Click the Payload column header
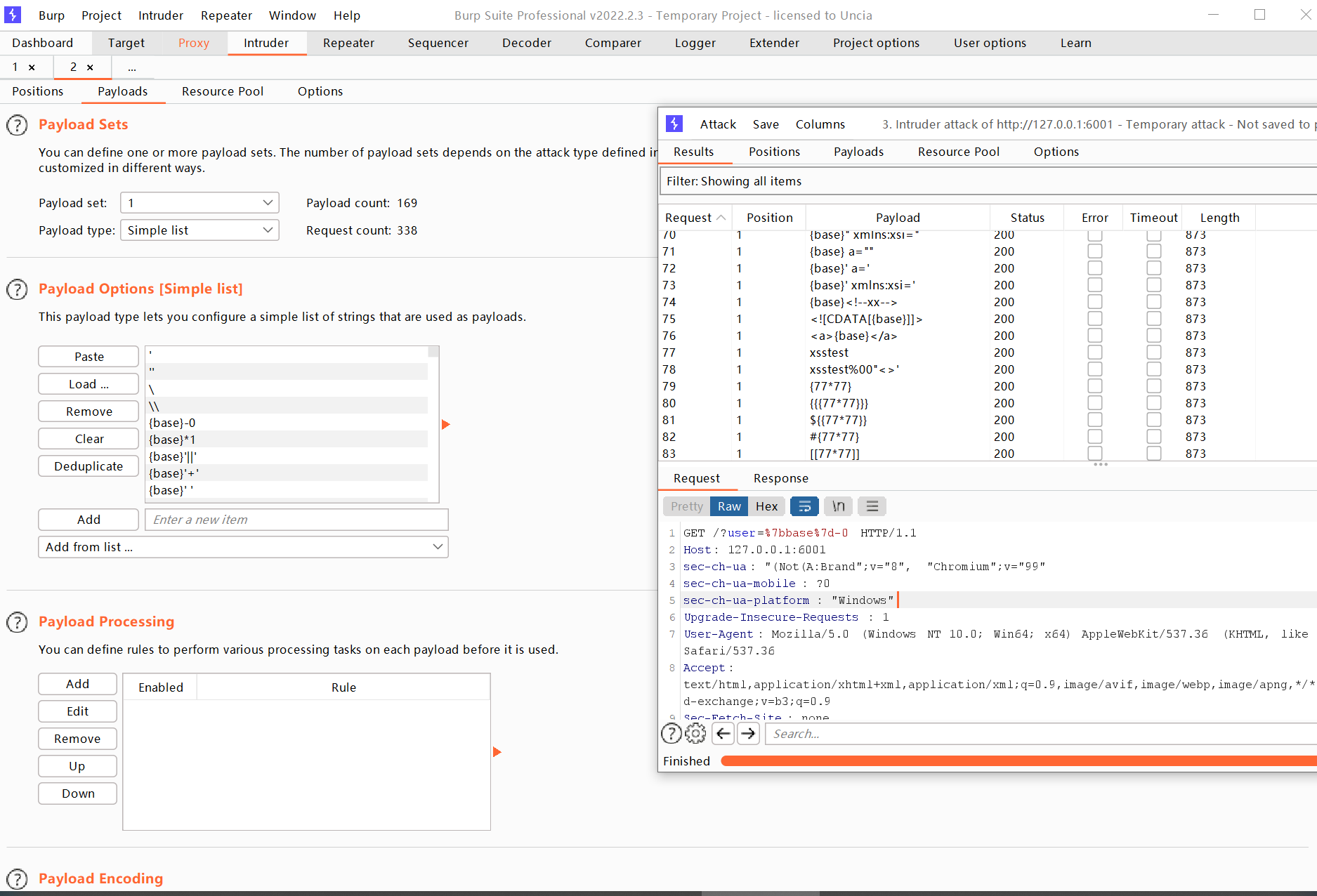The height and width of the screenshot is (896, 1317). click(898, 218)
